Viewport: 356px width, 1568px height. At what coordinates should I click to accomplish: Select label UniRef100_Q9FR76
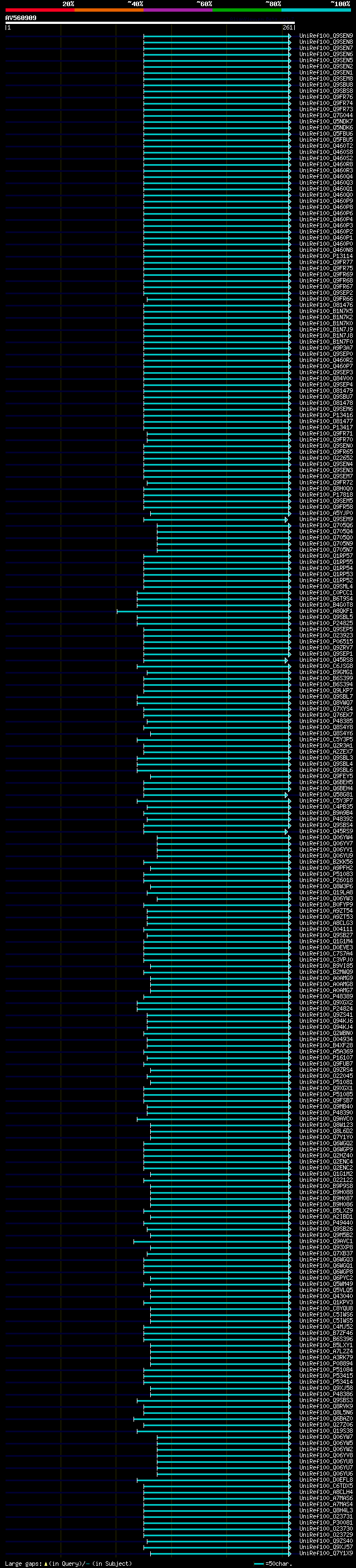pos(326,97)
